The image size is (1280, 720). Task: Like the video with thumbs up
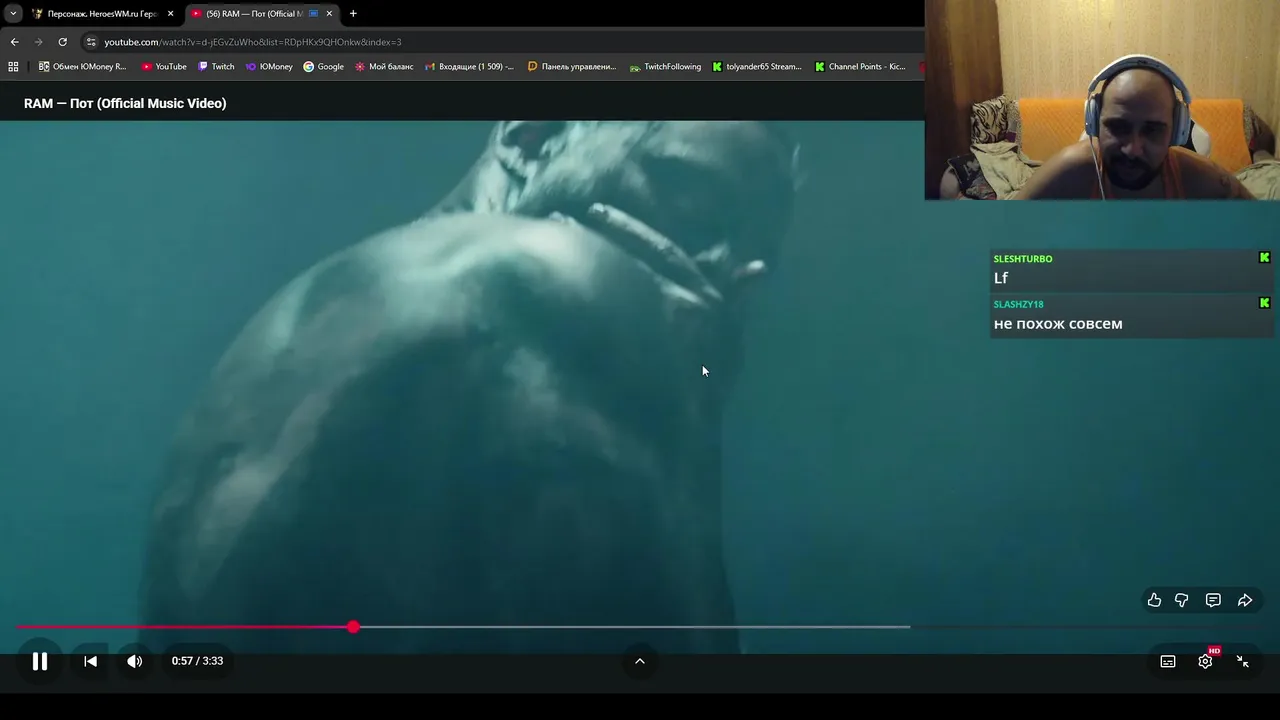click(x=1154, y=600)
